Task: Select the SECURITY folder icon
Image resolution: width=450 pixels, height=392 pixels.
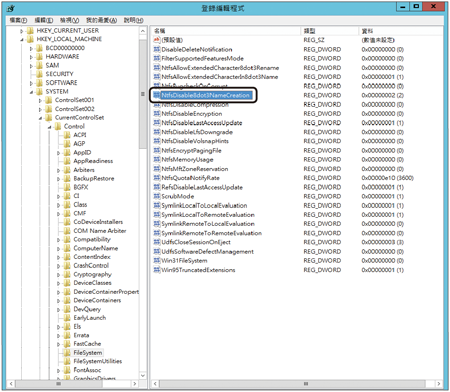Action: click(x=39, y=74)
